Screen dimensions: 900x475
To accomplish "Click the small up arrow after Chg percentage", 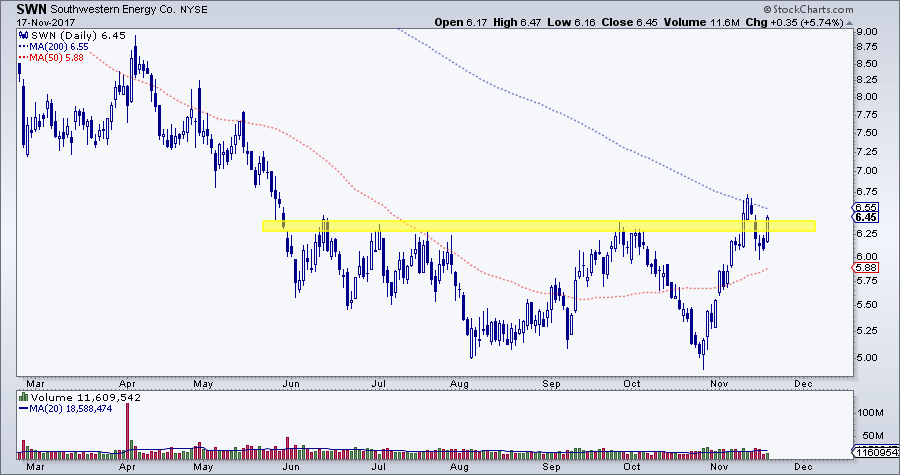I will pyautogui.click(x=848, y=22).
